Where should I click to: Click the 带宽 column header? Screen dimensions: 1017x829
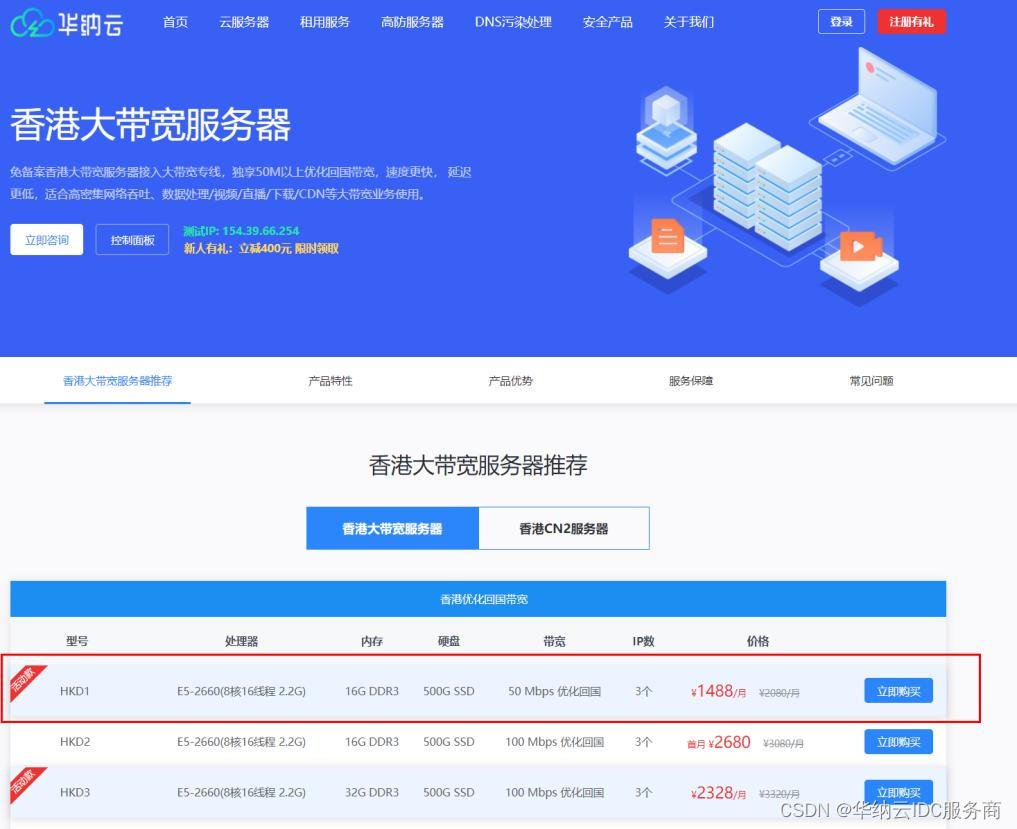(555, 642)
